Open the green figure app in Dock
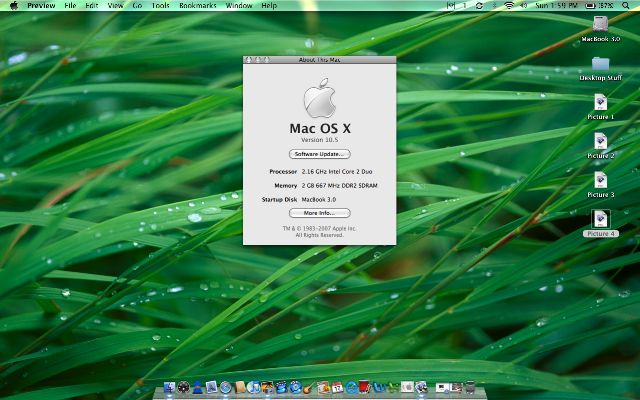The image size is (640, 400). point(393,387)
